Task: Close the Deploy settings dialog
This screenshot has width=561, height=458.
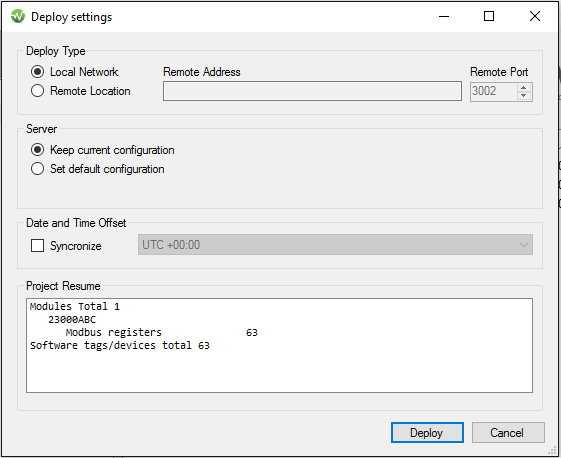Action: pyautogui.click(x=535, y=16)
